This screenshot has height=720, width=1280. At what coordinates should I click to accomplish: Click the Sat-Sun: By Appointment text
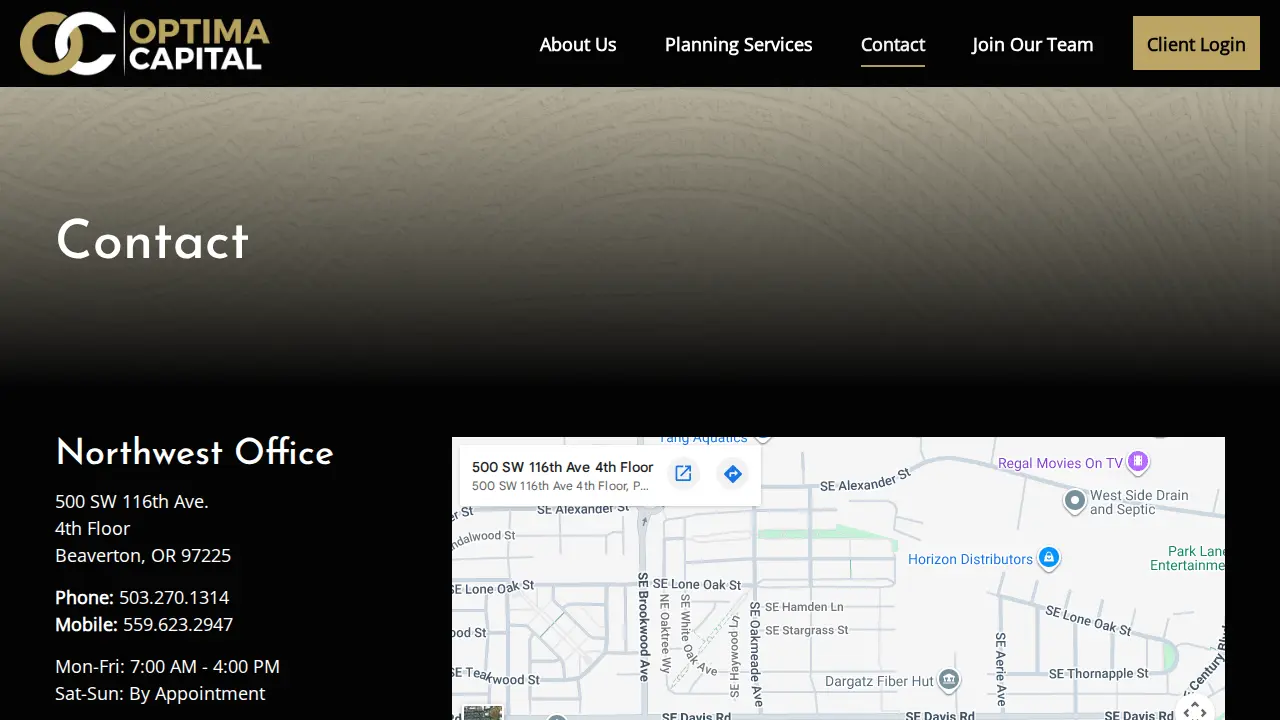pos(160,693)
